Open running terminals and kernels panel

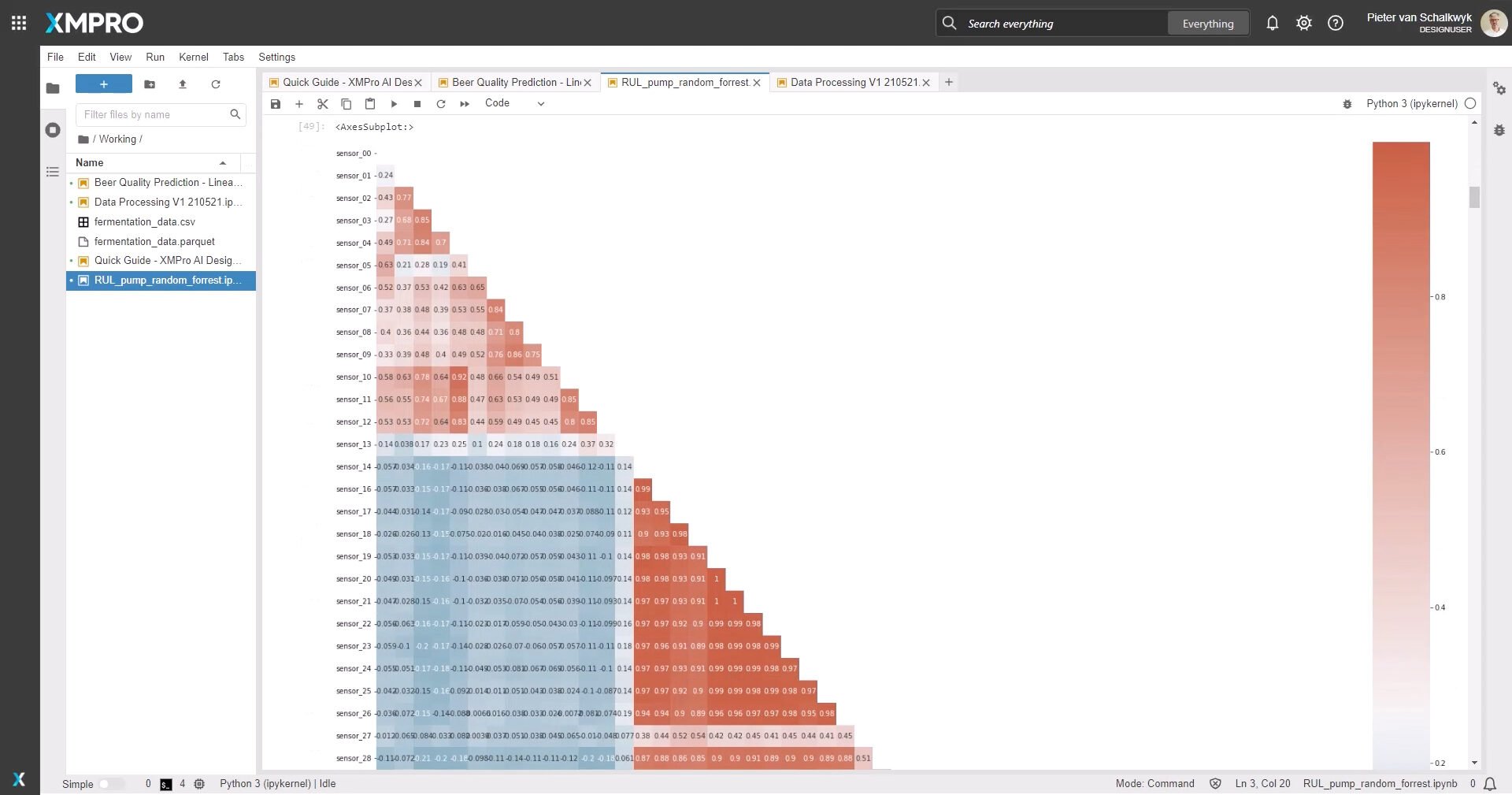[x=53, y=130]
